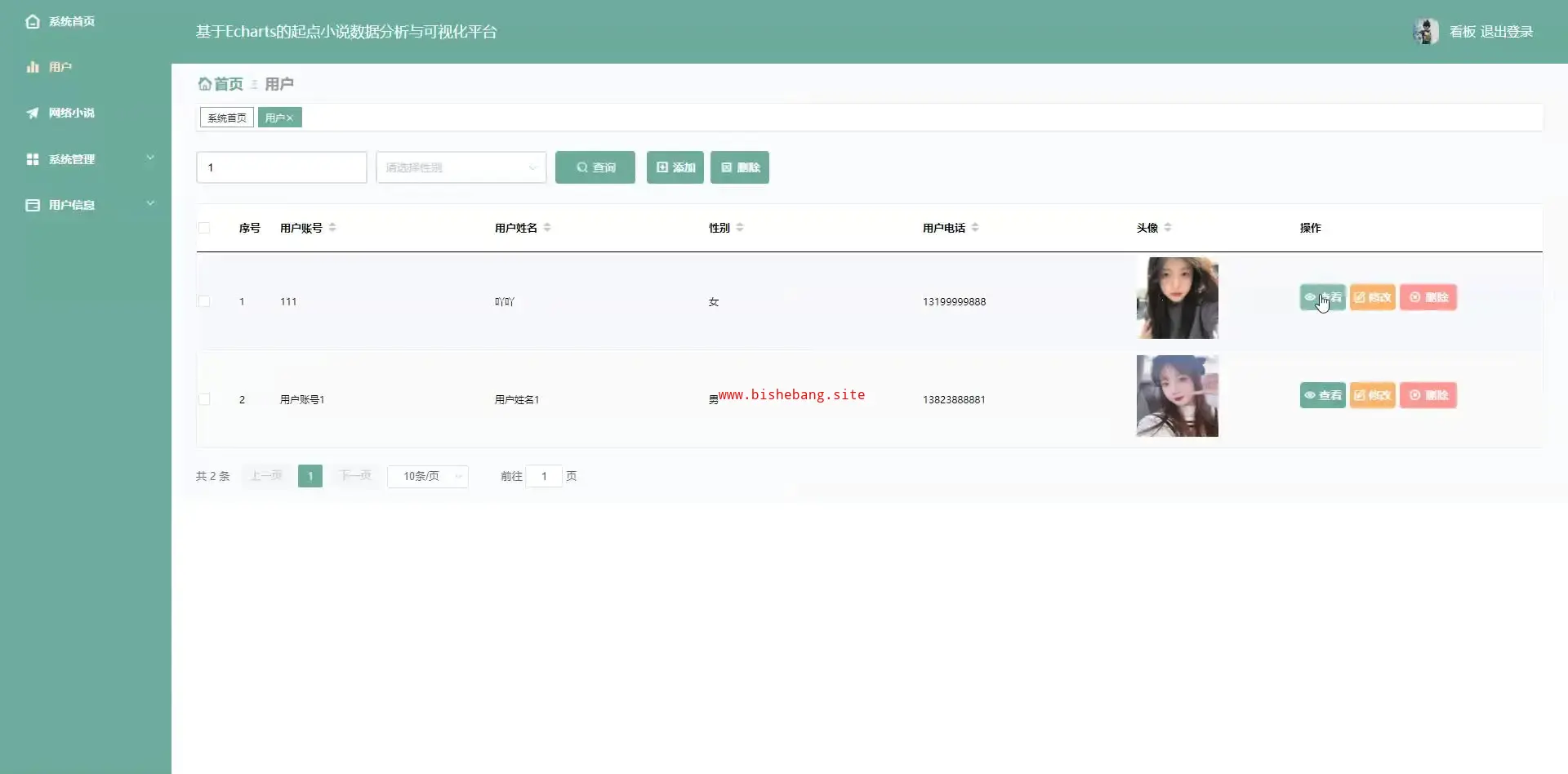Toggle the select-all checkbox in table header
1568x774 pixels.
pyautogui.click(x=204, y=228)
